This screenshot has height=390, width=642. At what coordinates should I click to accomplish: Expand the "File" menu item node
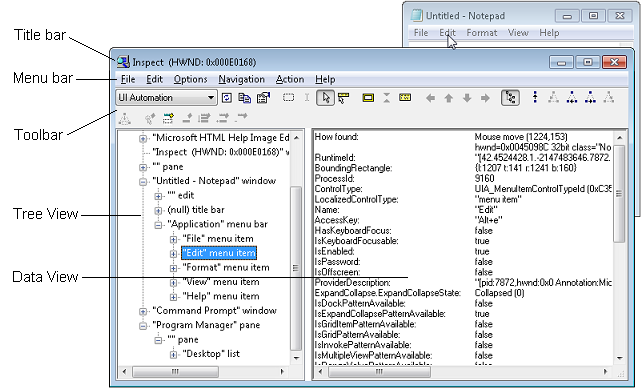coord(173,239)
